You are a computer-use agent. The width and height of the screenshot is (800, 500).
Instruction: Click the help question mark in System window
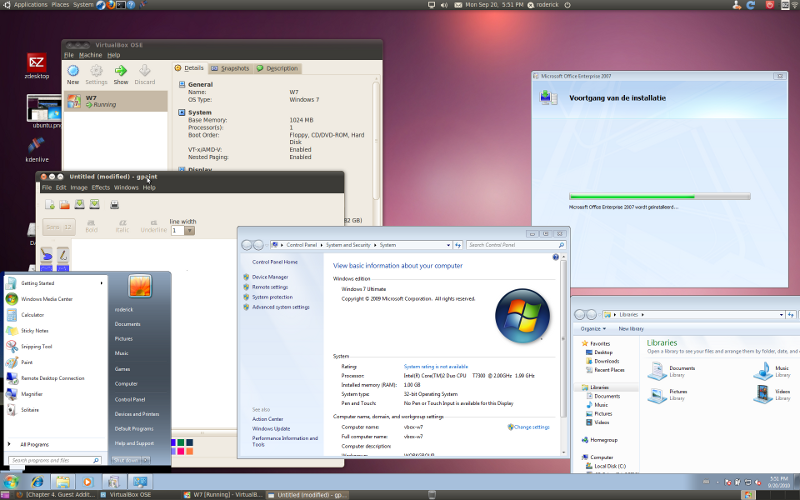[x=556, y=257]
